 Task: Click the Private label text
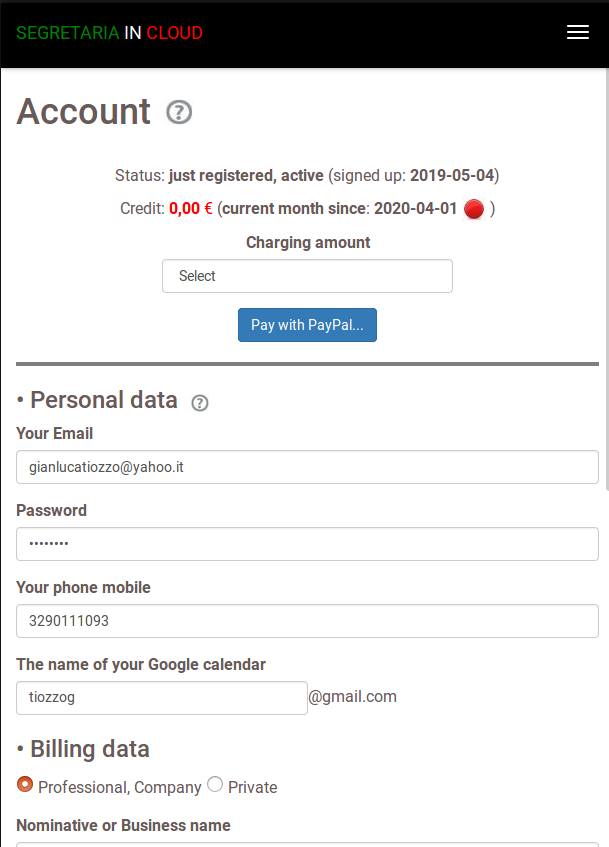tap(252, 788)
